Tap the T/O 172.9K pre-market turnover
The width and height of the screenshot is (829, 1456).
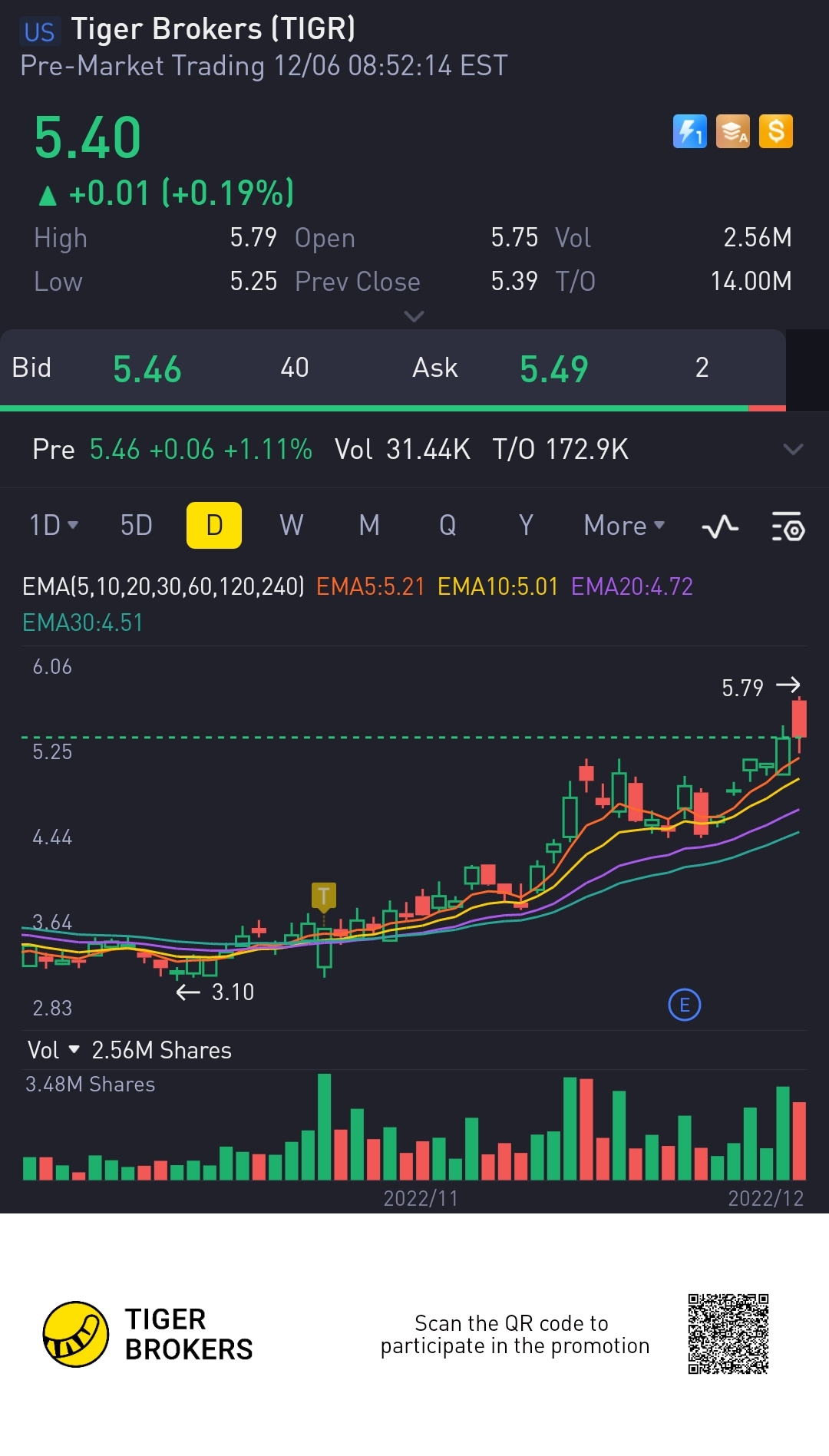(x=560, y=449)
